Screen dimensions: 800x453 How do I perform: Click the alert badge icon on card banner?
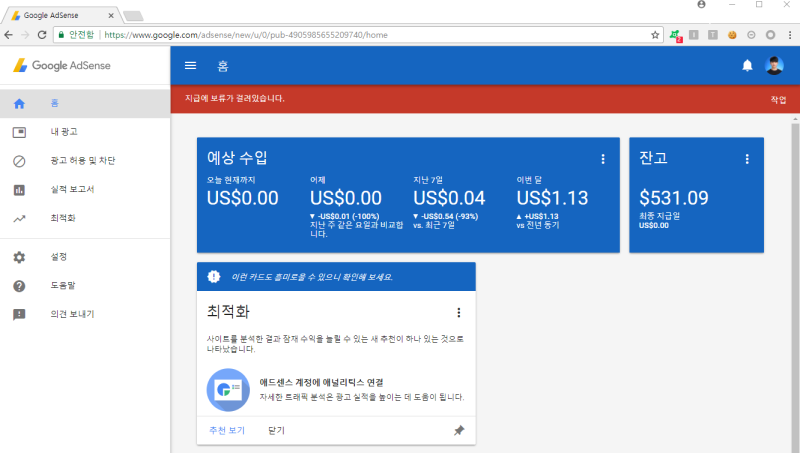tap(214, 276)
